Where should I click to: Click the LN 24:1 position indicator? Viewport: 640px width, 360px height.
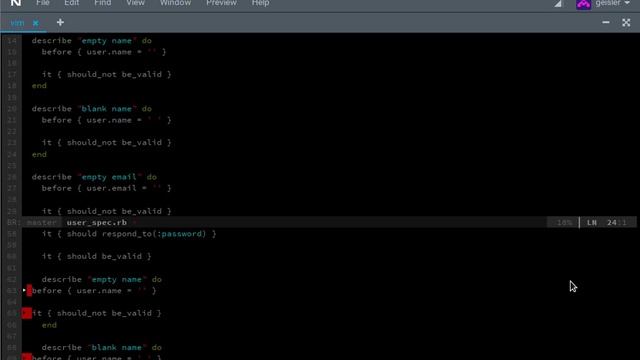[608, 222]
